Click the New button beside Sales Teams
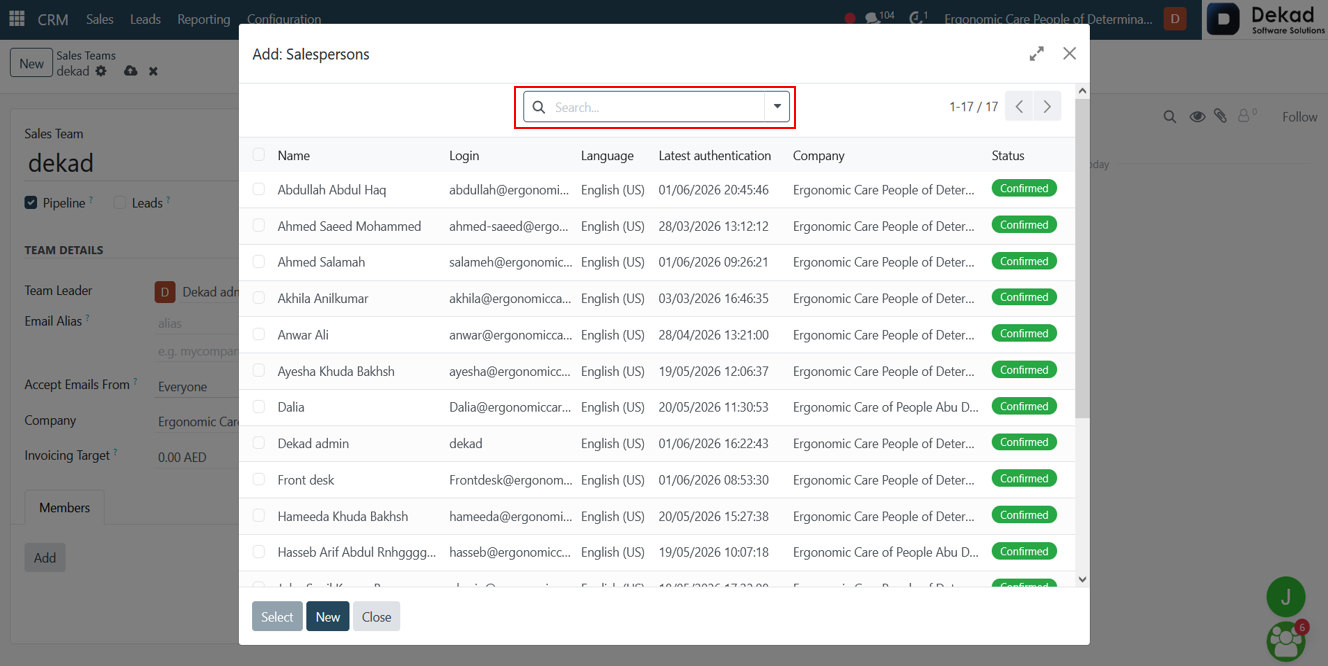This screenshot has width=1328, height=666. click(31, 63)
